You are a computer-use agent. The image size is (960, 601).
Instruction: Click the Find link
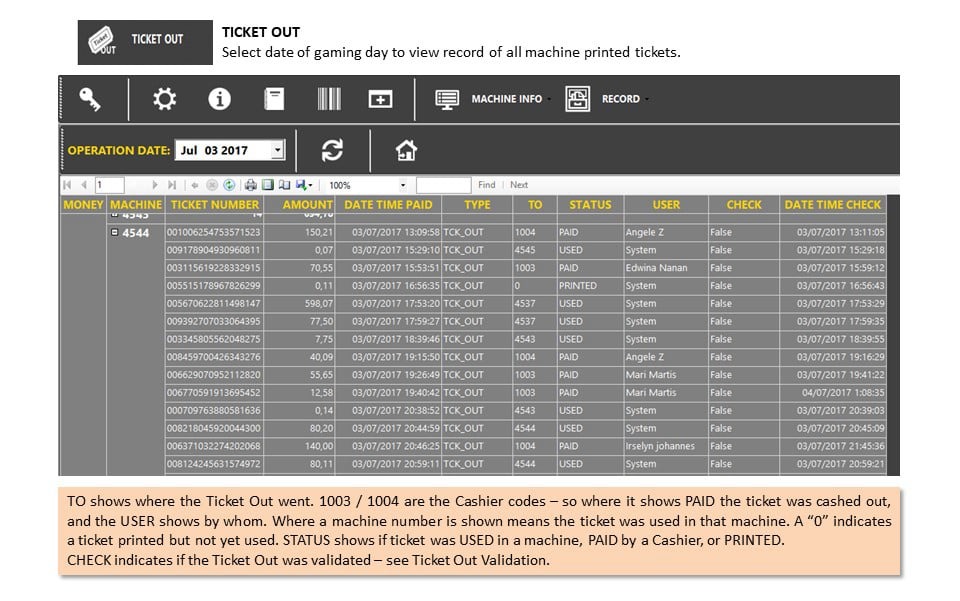coord(487,185)
